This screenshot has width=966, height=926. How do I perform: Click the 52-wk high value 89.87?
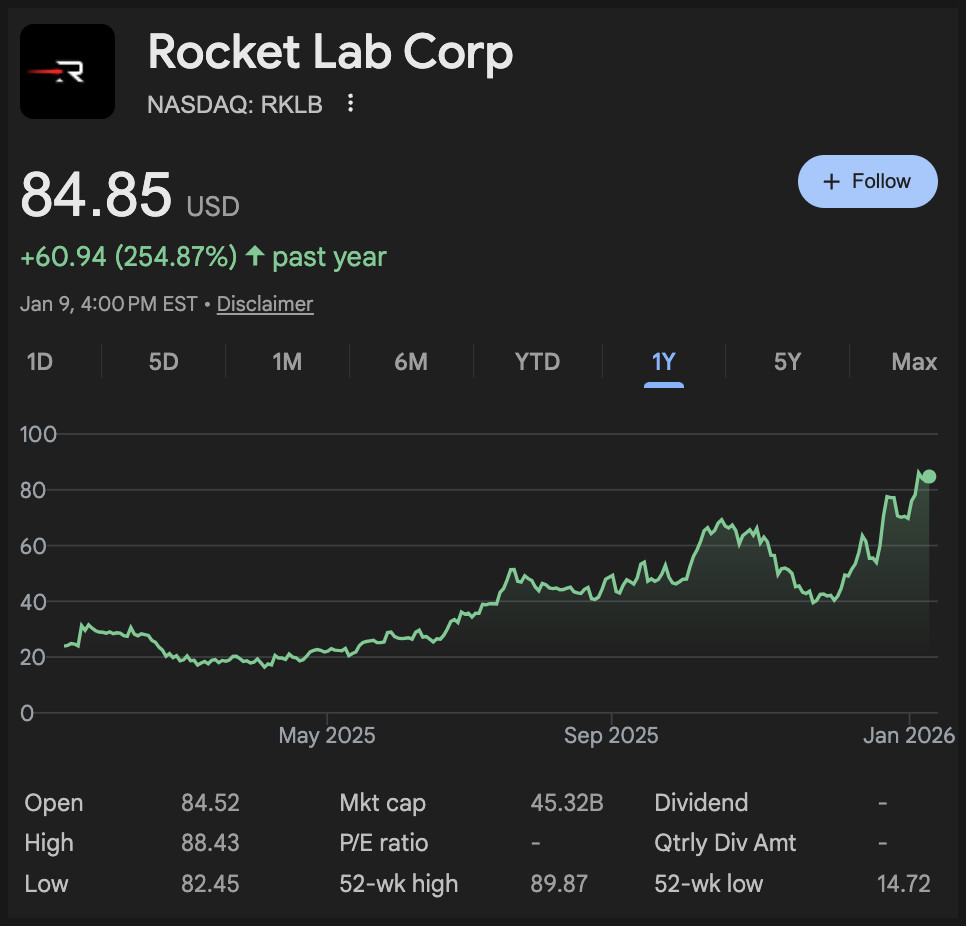click(x=559, y=884)
